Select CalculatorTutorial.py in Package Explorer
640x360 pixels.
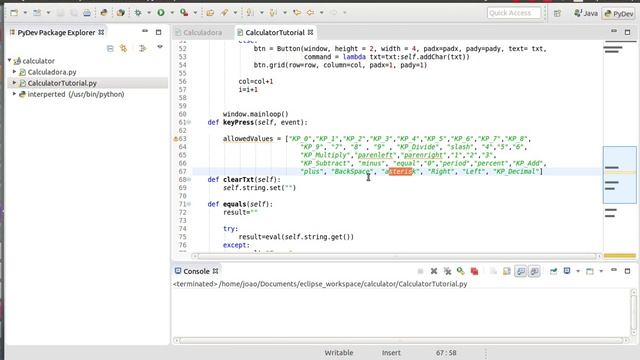pyautogui.click(x=62, y=83)
